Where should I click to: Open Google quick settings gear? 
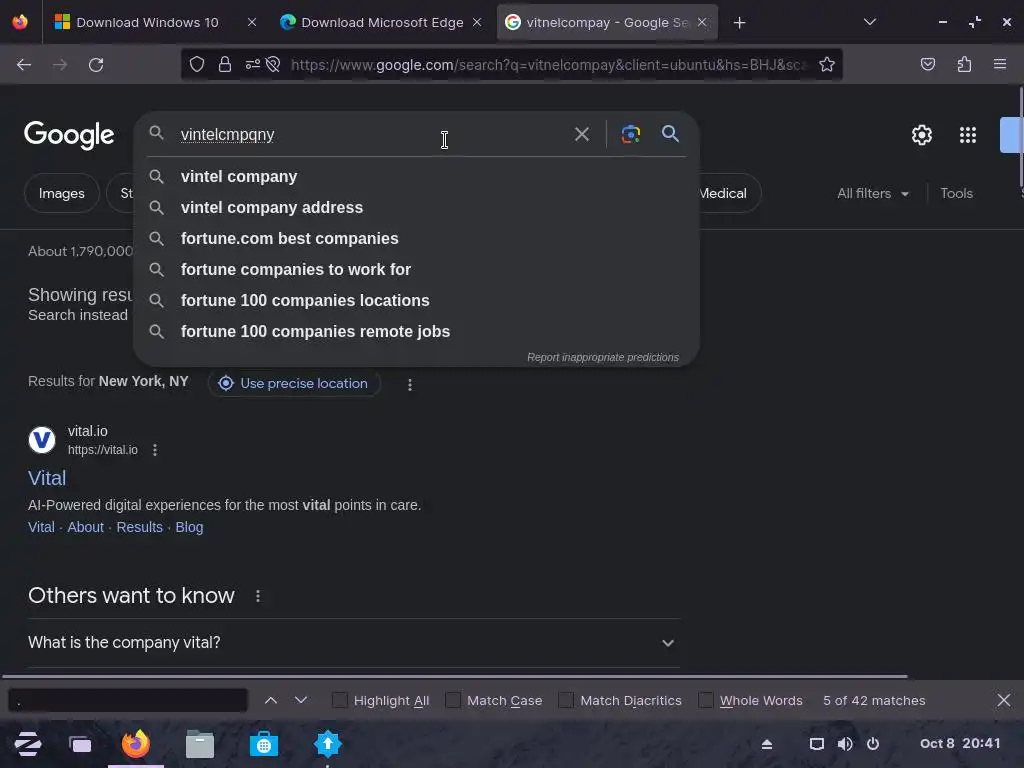coord(921,135)
